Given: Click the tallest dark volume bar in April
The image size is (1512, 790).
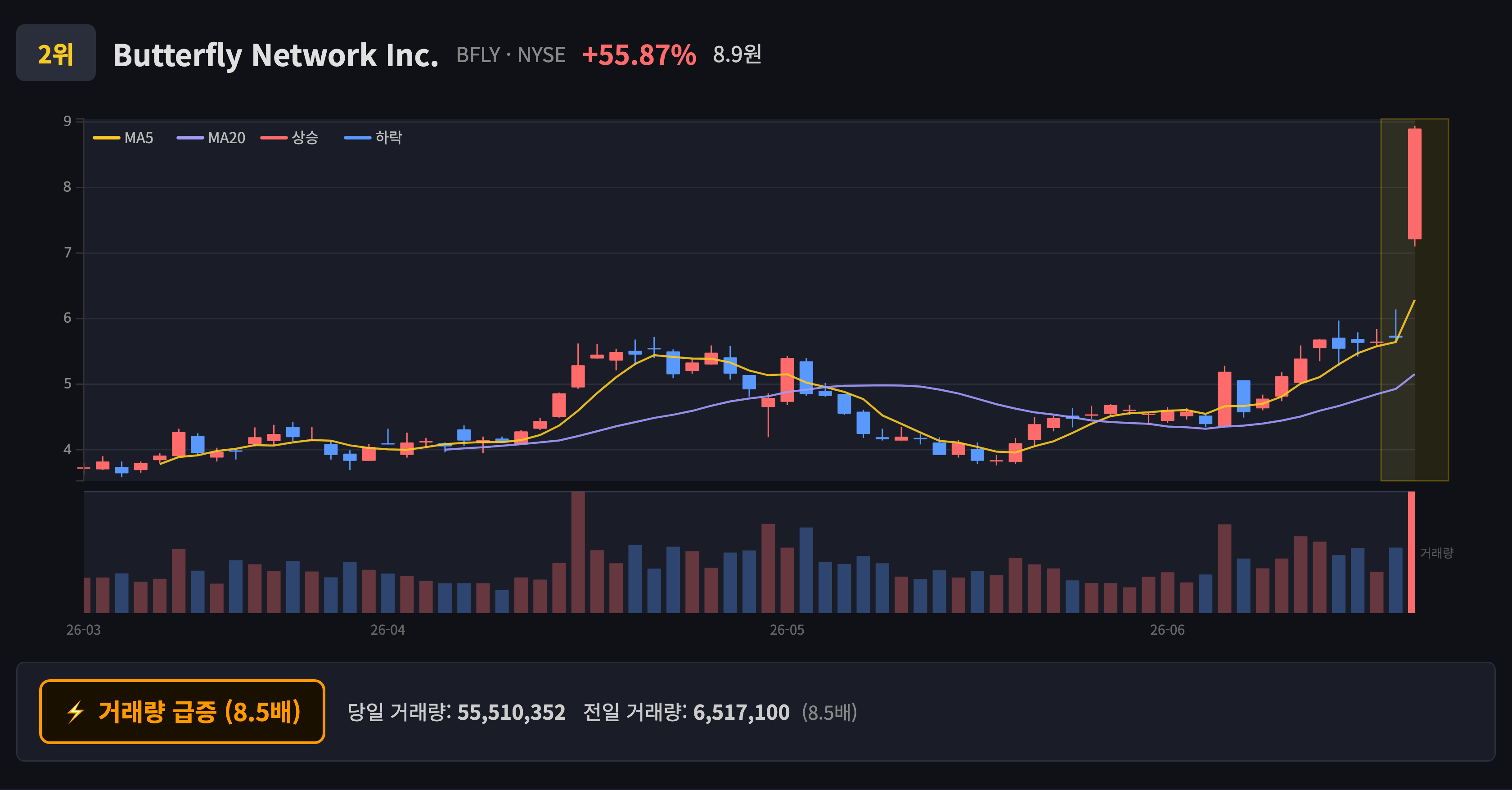Looking at the screenshot, I should tap(578, 552).
